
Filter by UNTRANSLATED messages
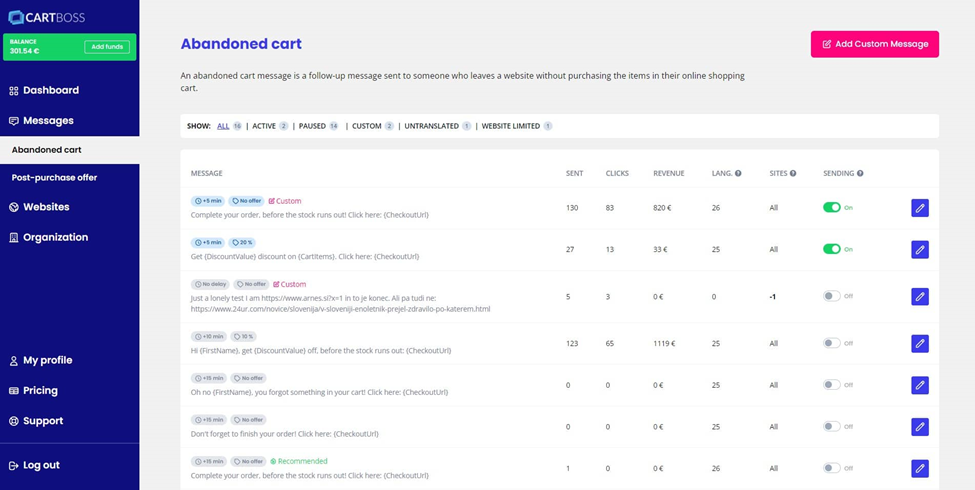coord(431,126)
